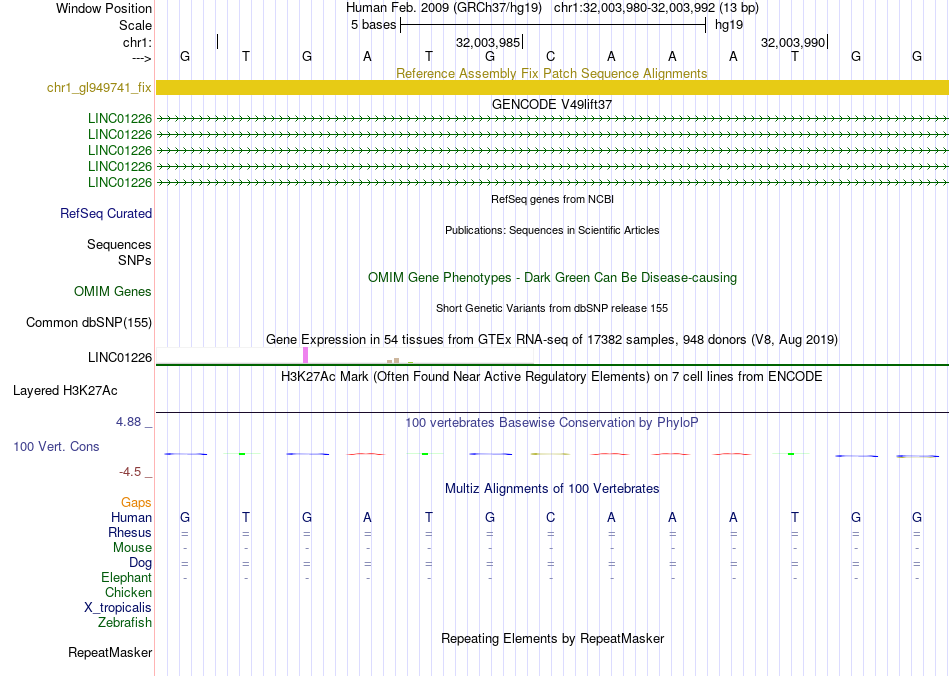Select the X_tropicalis species label
The width and height of the screenshot is (950, 676).
118,608
